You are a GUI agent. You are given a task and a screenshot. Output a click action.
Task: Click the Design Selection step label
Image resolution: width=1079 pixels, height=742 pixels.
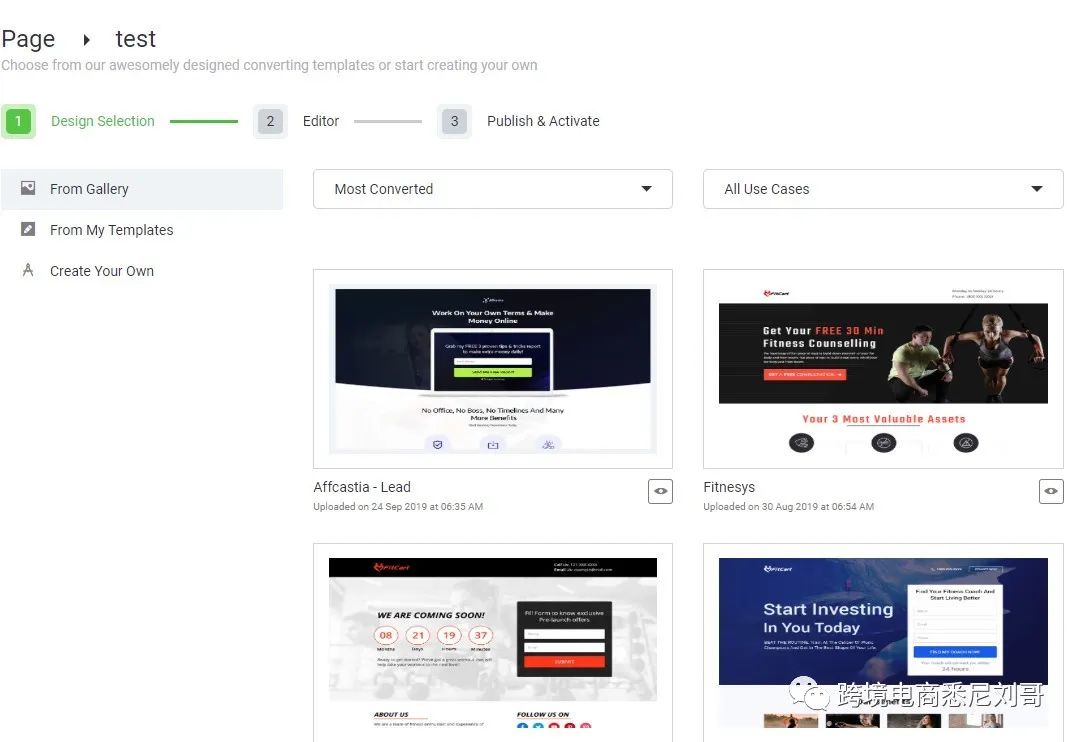103,121
